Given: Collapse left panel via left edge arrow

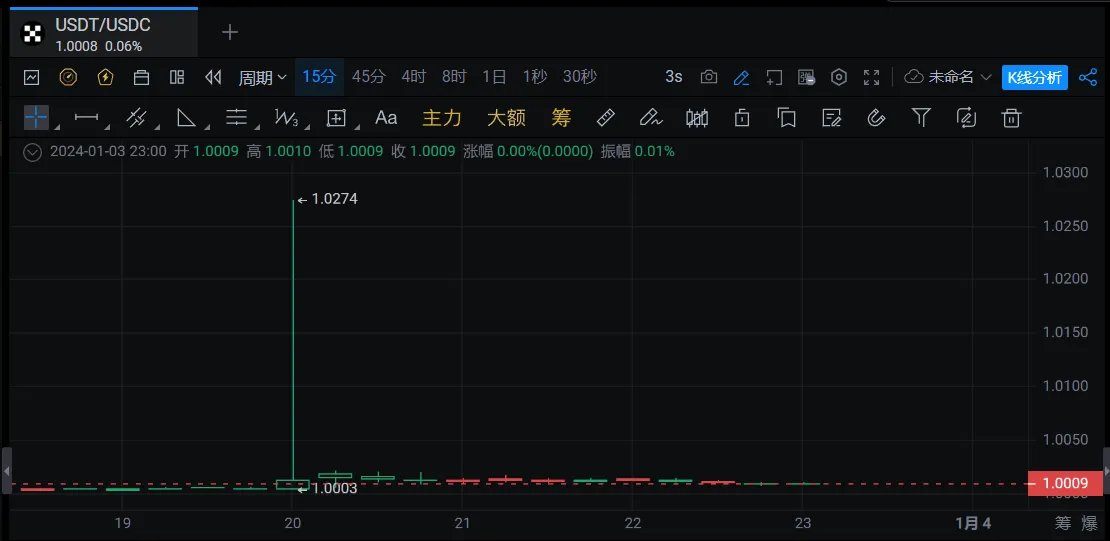Looking at the screenshot, I should coord(6,471).
